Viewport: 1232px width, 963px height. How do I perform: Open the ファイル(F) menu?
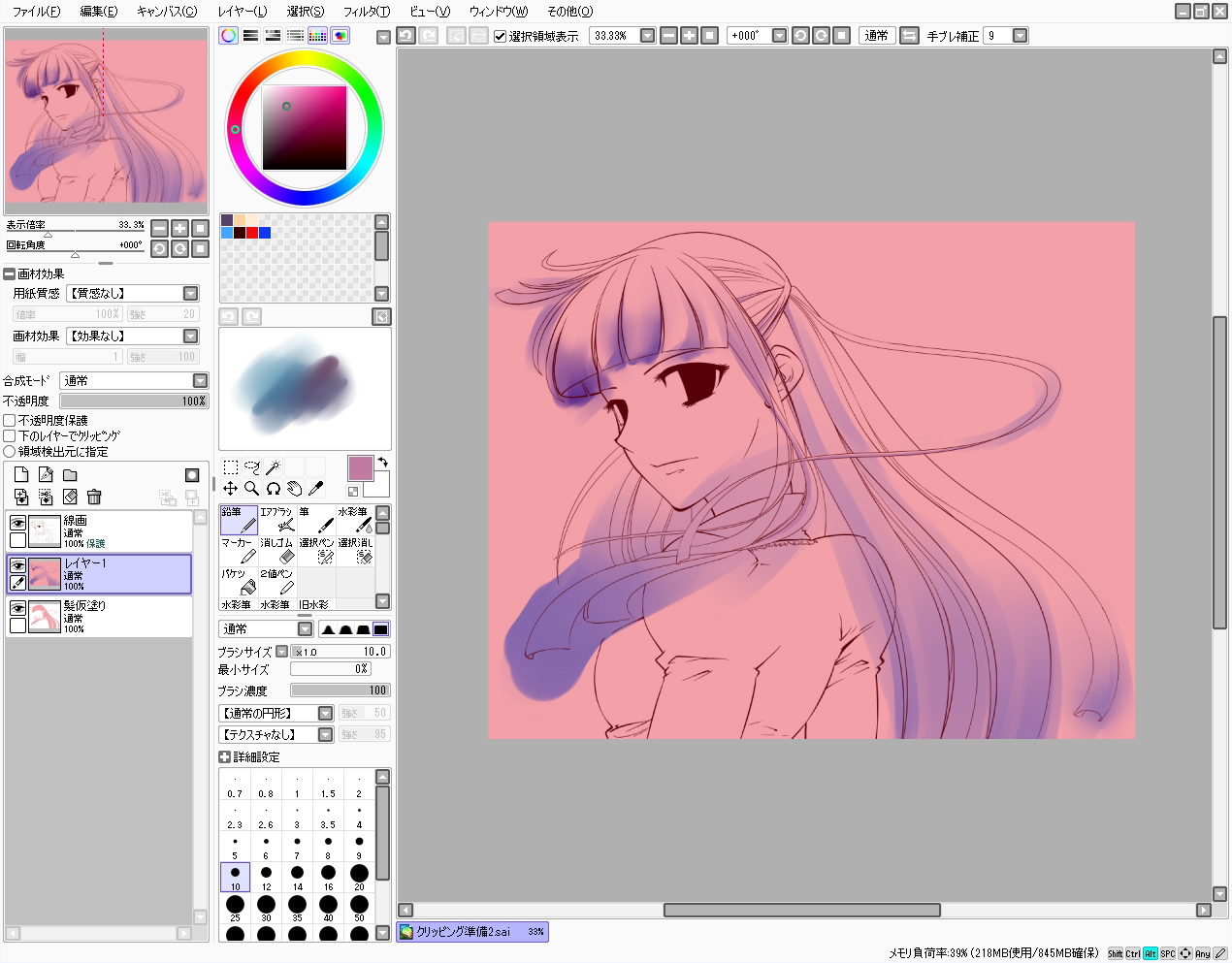[x=36, y=12]
